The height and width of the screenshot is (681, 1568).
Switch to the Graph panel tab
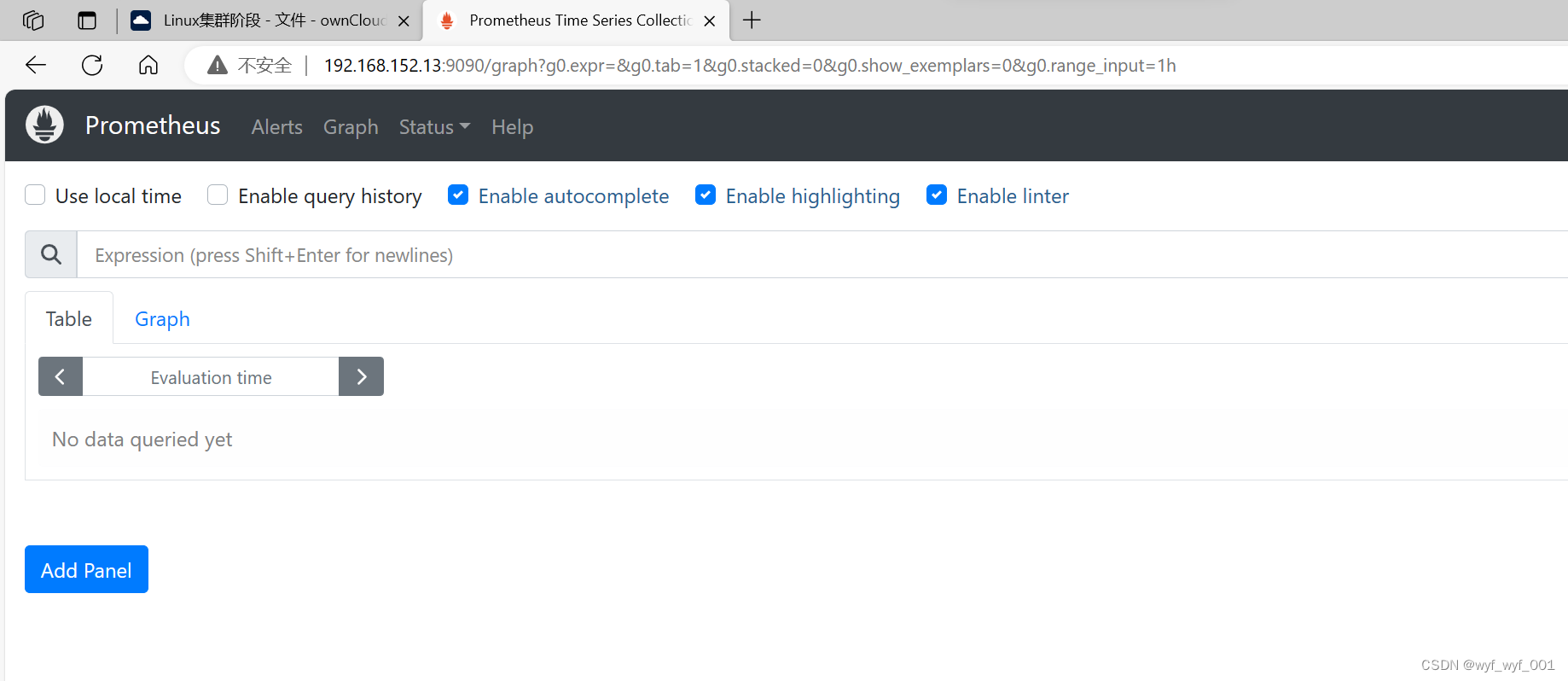pyautogui.click(x=162, y=318)
